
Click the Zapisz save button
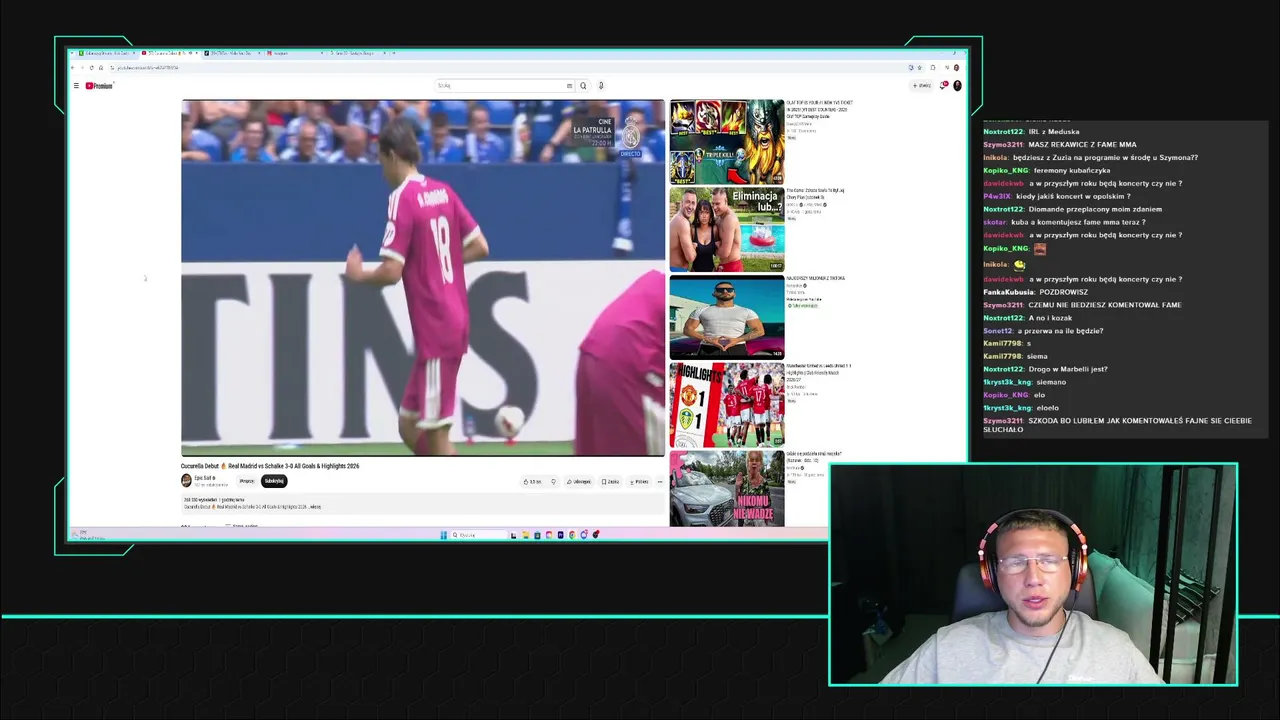pyautogui.click(x=610, y=482)
